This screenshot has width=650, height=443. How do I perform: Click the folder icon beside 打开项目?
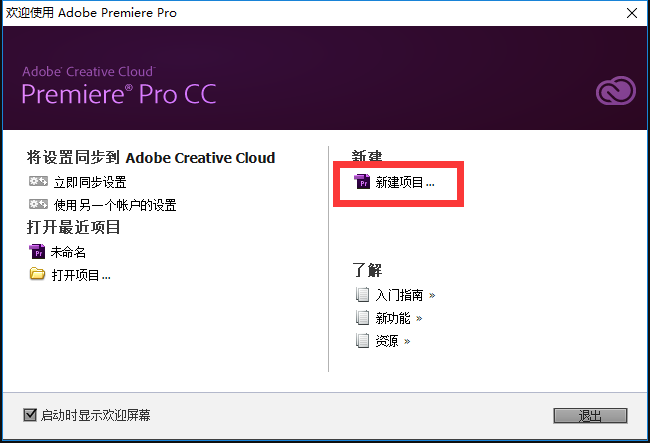pos(37,274)
